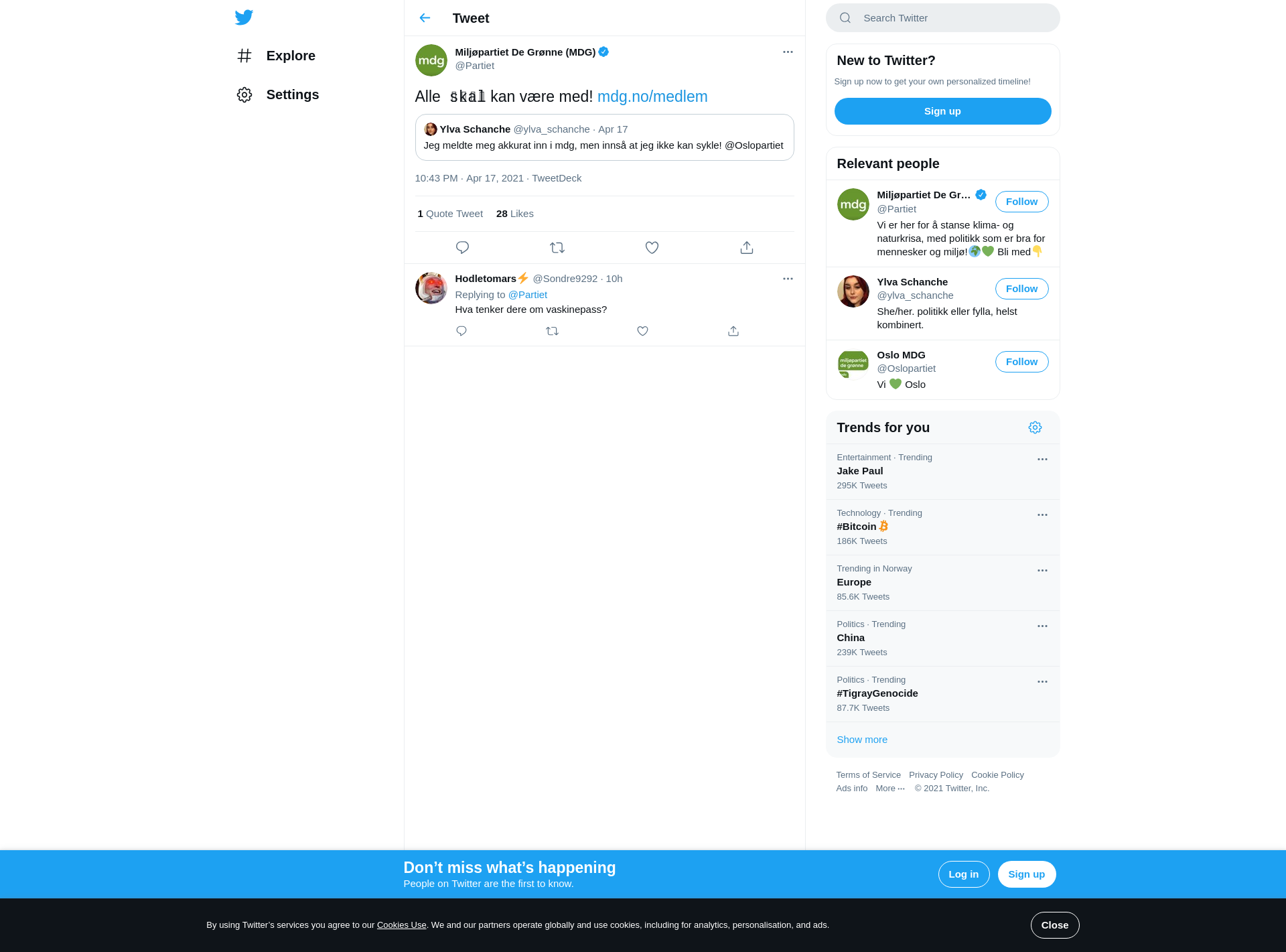Retweet the Hodletomars reply
This screenshot has height=952, width=1286.
coord(552,331)
